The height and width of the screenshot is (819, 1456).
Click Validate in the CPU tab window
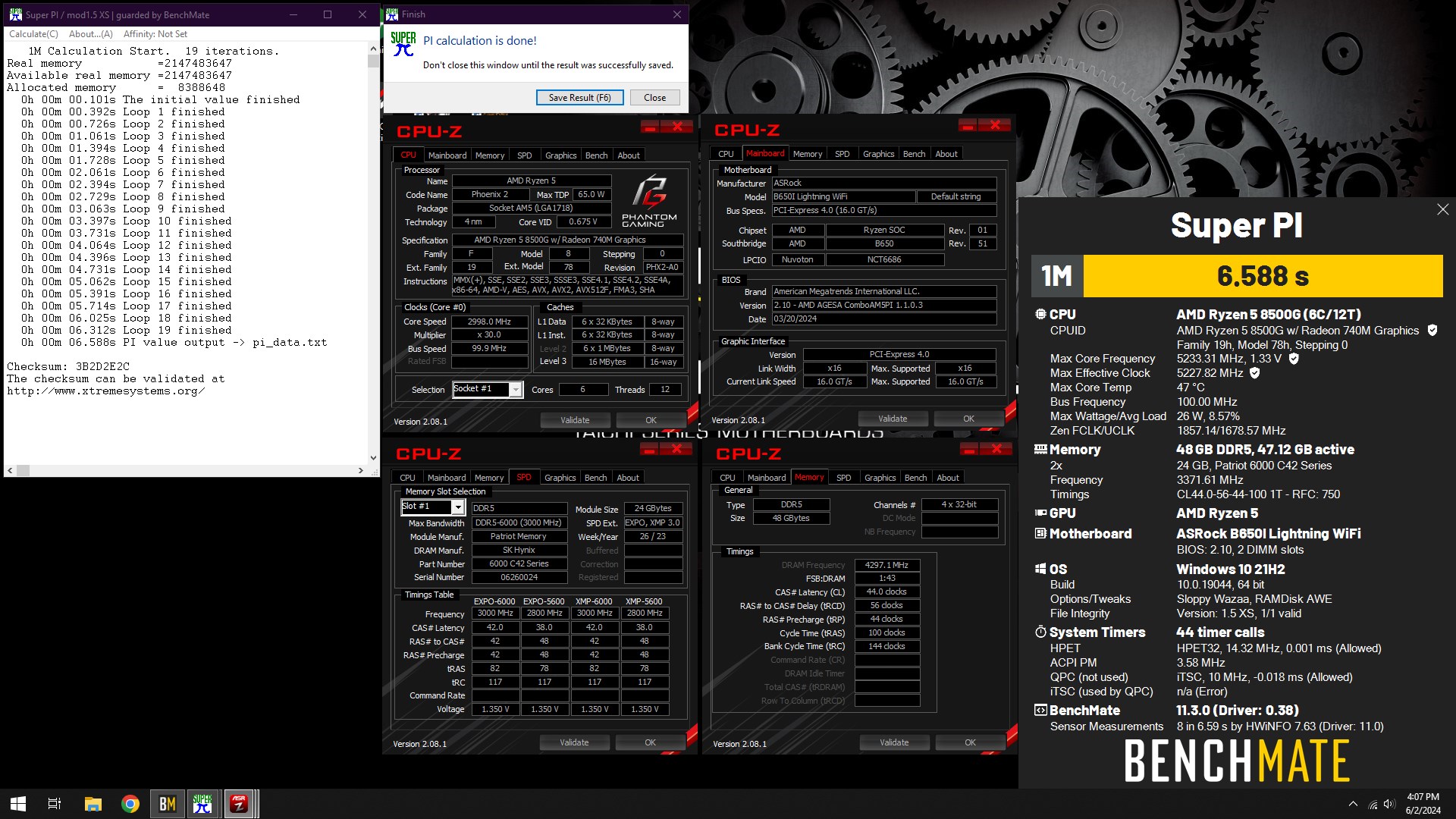point(575,420)
